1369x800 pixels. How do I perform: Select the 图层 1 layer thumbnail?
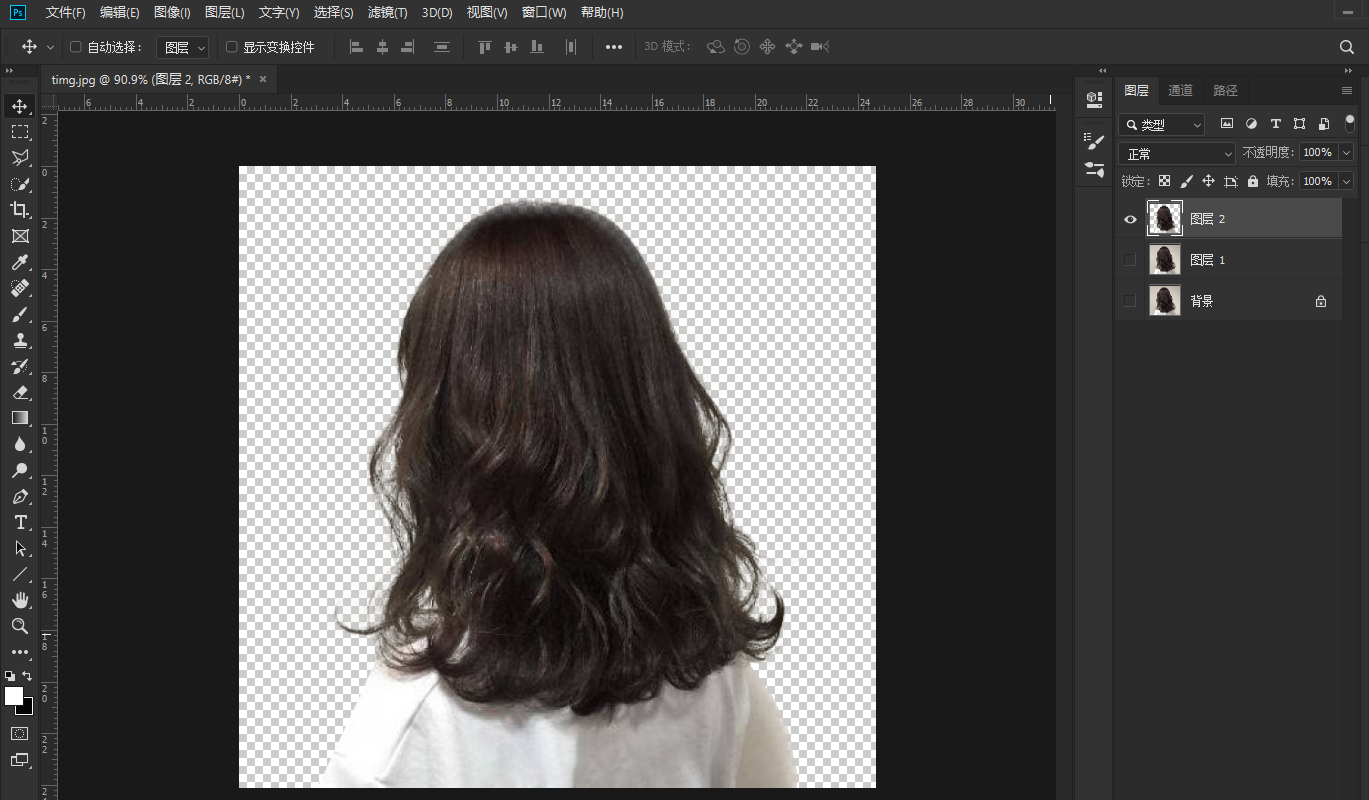(1165, 260)
